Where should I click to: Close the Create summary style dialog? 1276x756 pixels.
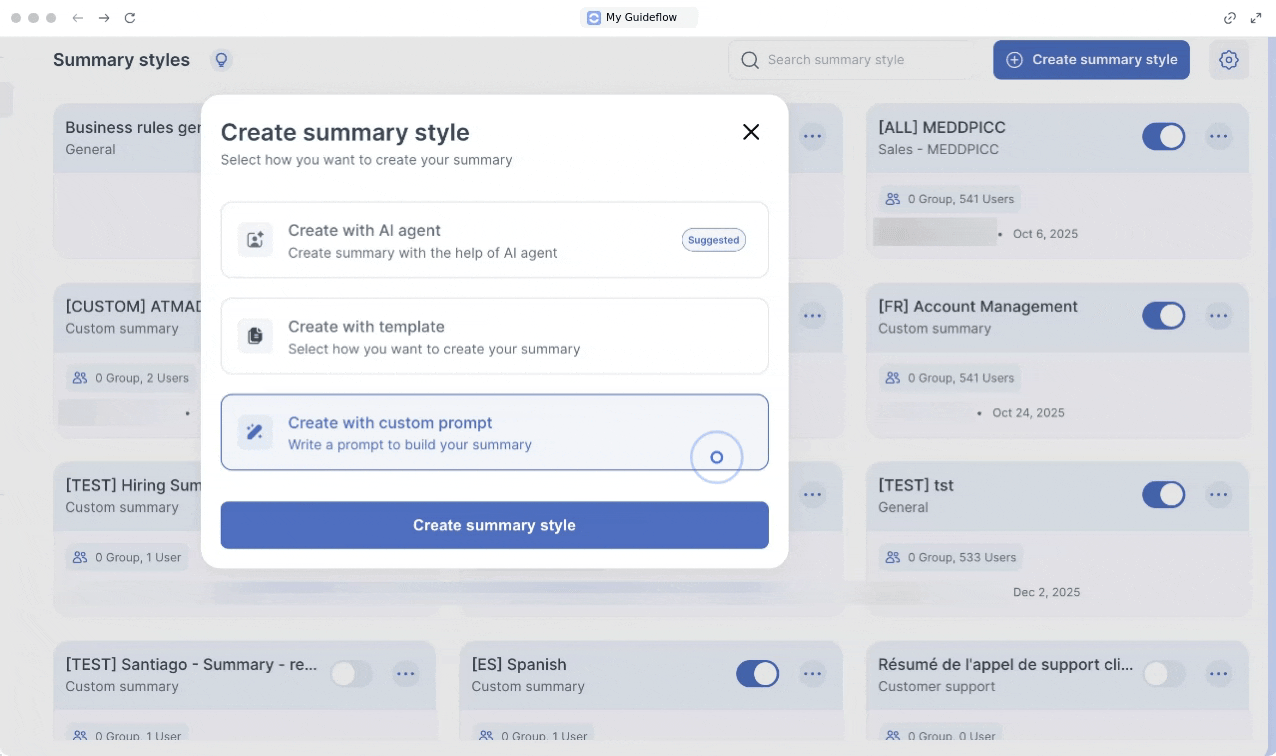click(751, 132)
